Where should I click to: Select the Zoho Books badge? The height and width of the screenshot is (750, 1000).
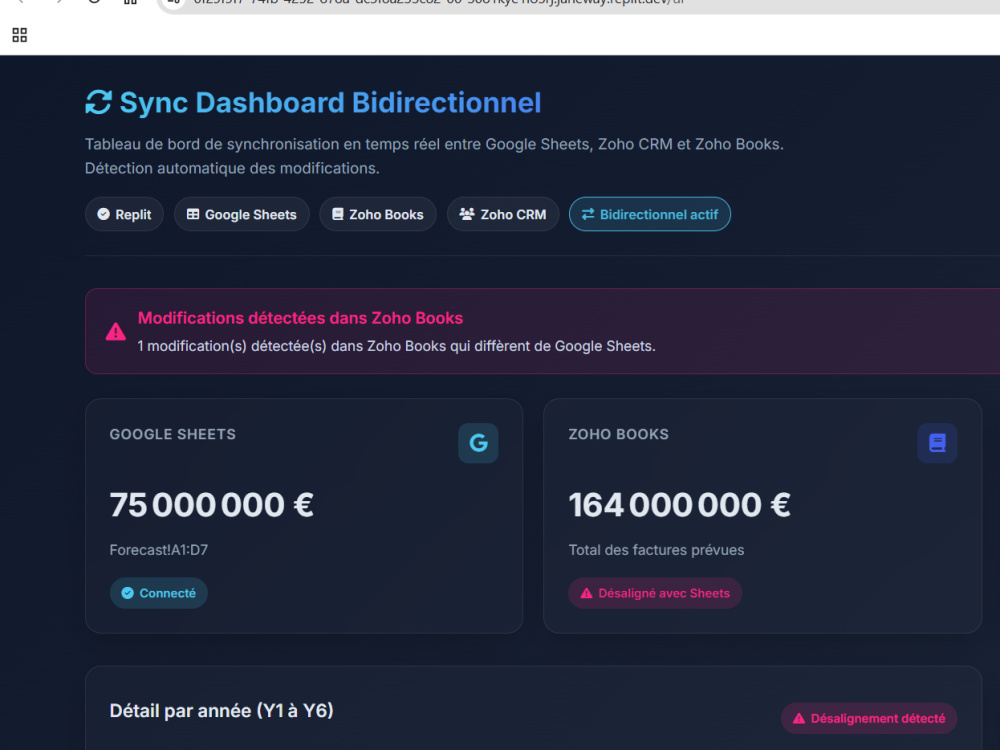pyautogui.click(x=378, y=214)
